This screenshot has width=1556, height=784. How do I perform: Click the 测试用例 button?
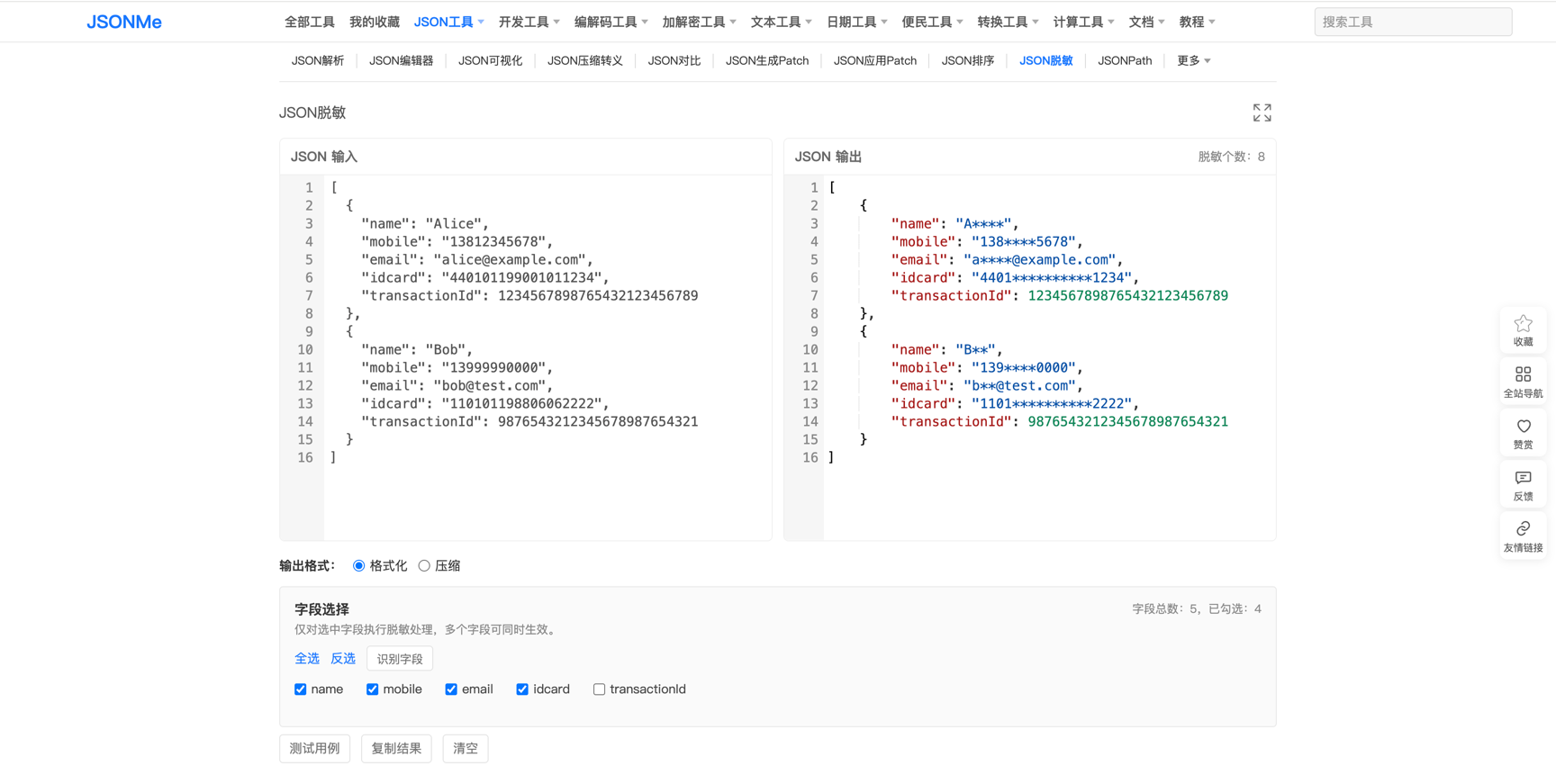coord(315,749)
